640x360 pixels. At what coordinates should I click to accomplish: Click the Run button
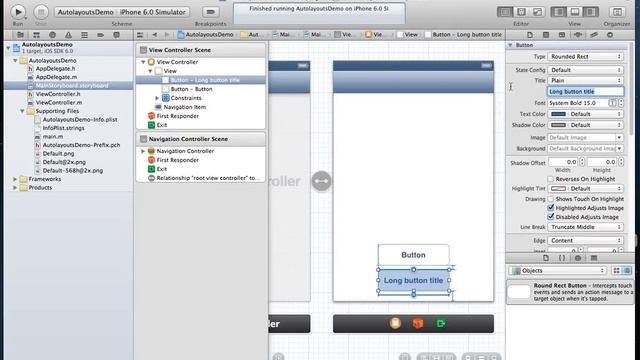coord(18,12)
